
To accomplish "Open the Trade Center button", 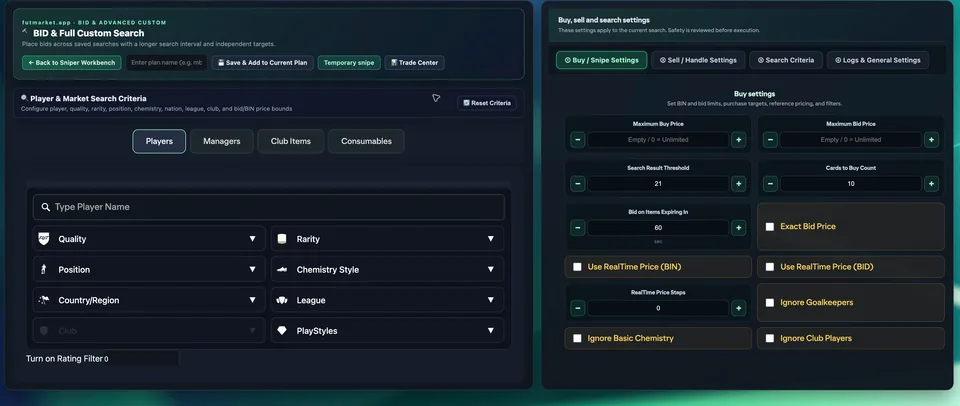I will (414, 62).
